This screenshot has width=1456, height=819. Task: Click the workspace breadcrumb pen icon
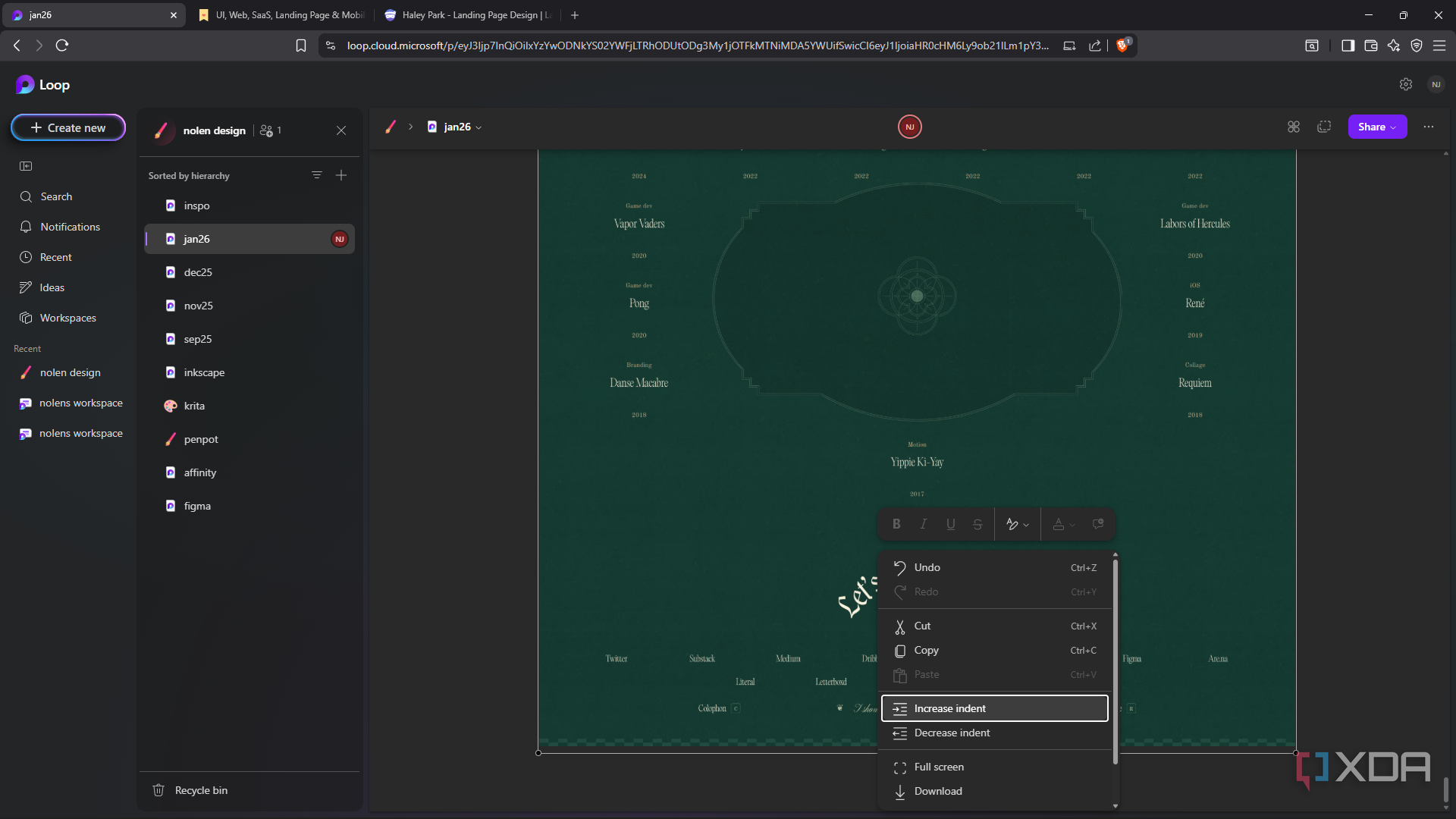pyautogui.click(x=391, y=127)
